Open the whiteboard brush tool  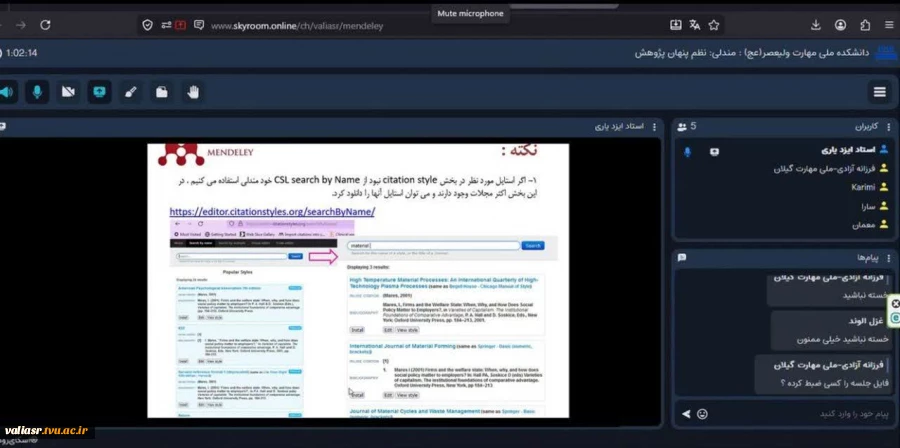(131, 92)
